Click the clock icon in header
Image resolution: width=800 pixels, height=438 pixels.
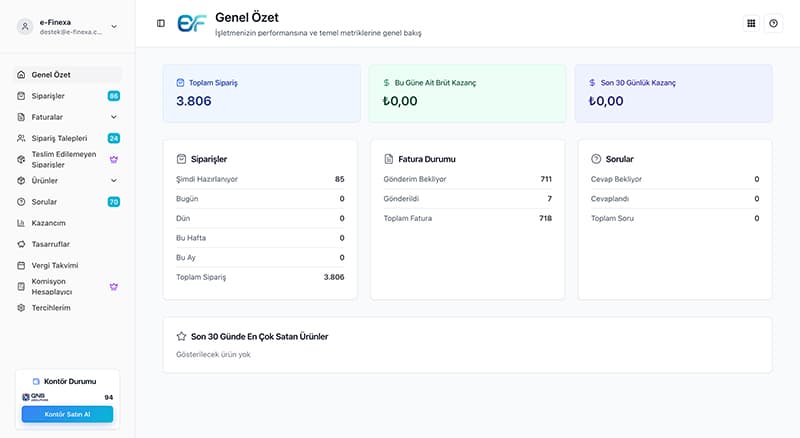tap(773, 23)
